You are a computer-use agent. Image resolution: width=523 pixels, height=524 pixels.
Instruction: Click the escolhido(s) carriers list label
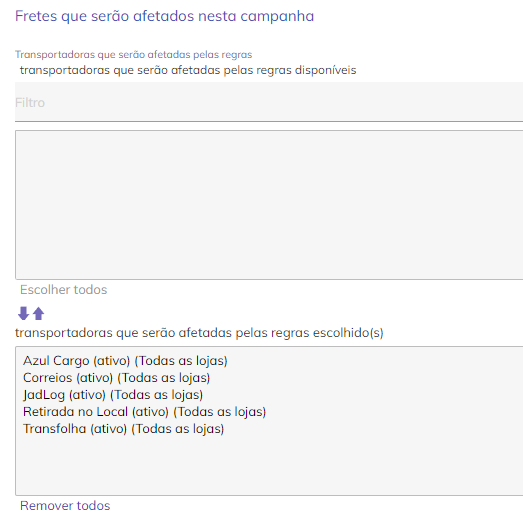tap(199, 333)
